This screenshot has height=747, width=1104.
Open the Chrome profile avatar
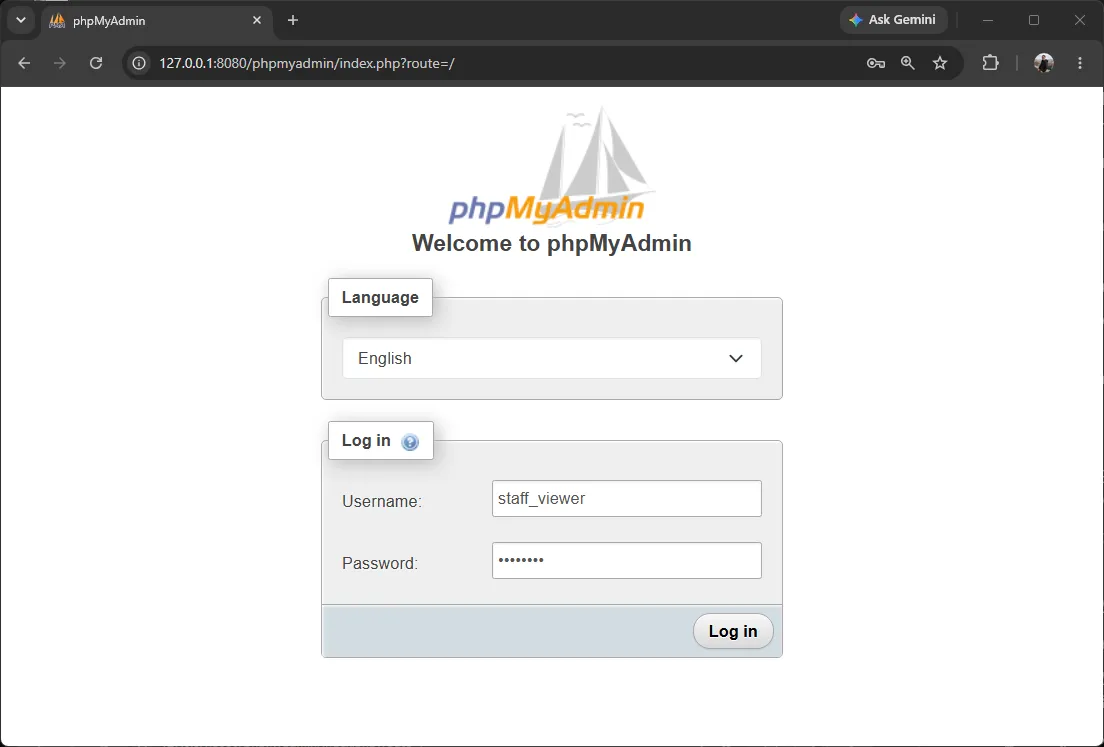click(x=1043, y=63)
